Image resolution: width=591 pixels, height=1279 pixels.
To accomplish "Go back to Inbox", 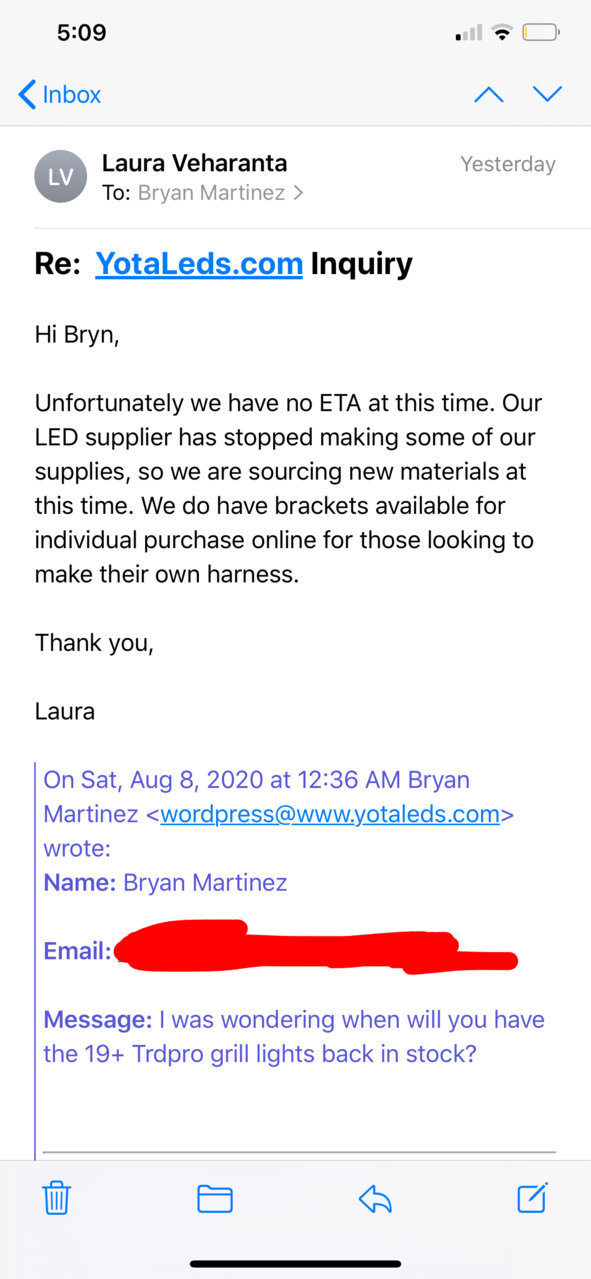I will tap(60, 94).
